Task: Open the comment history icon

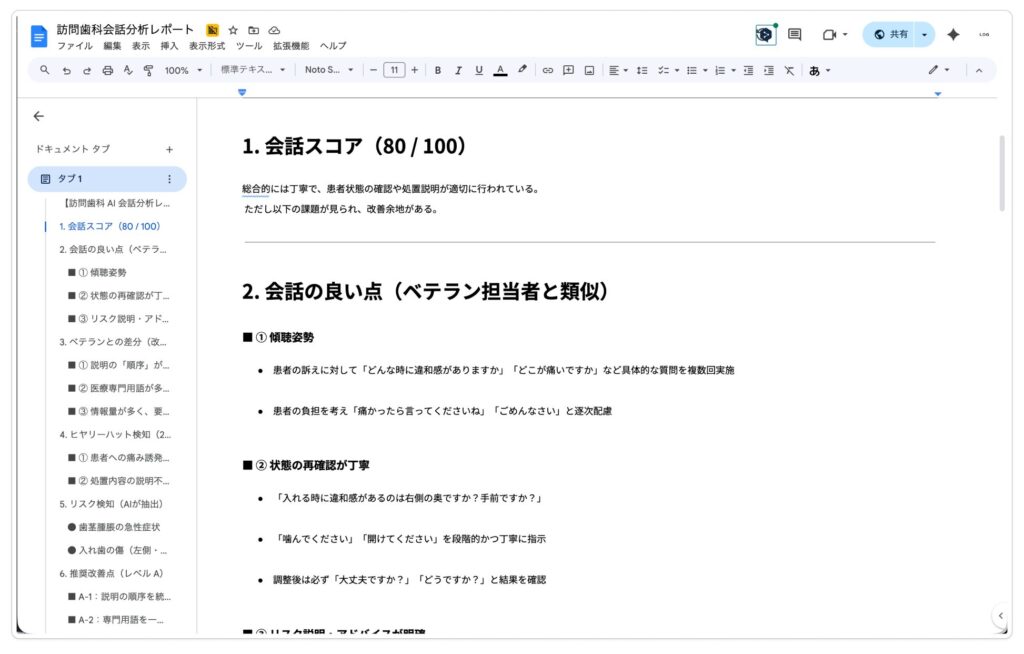Action: (794, 34)
